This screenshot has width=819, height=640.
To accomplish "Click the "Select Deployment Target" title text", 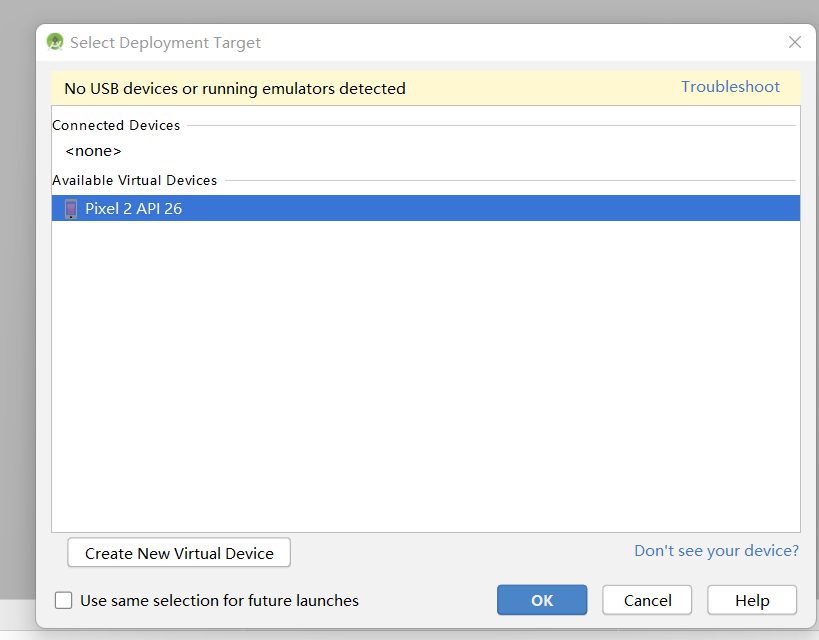I will pyautogui.click(x=165, y=43).
